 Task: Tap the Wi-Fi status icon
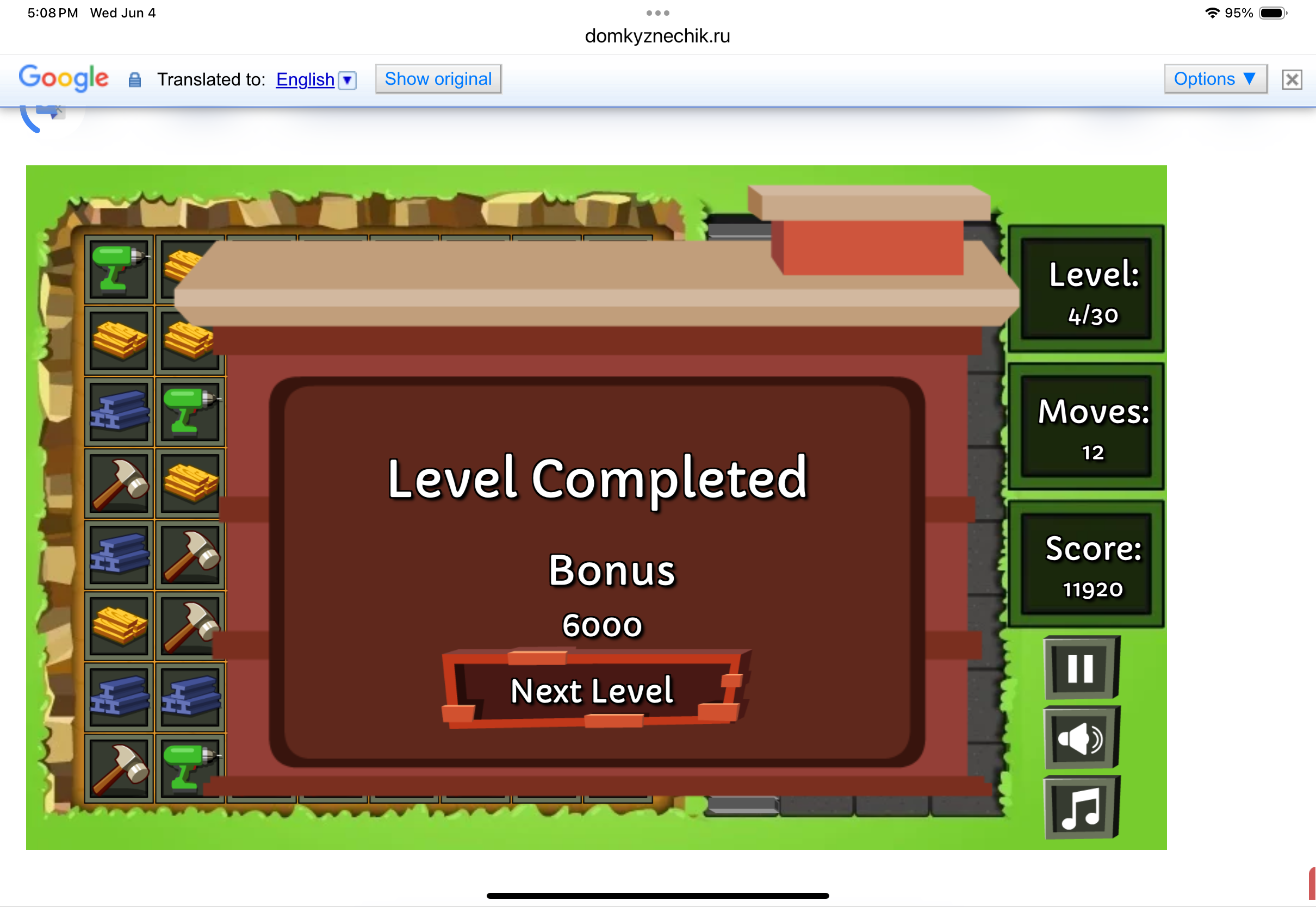click(1212, 13)
